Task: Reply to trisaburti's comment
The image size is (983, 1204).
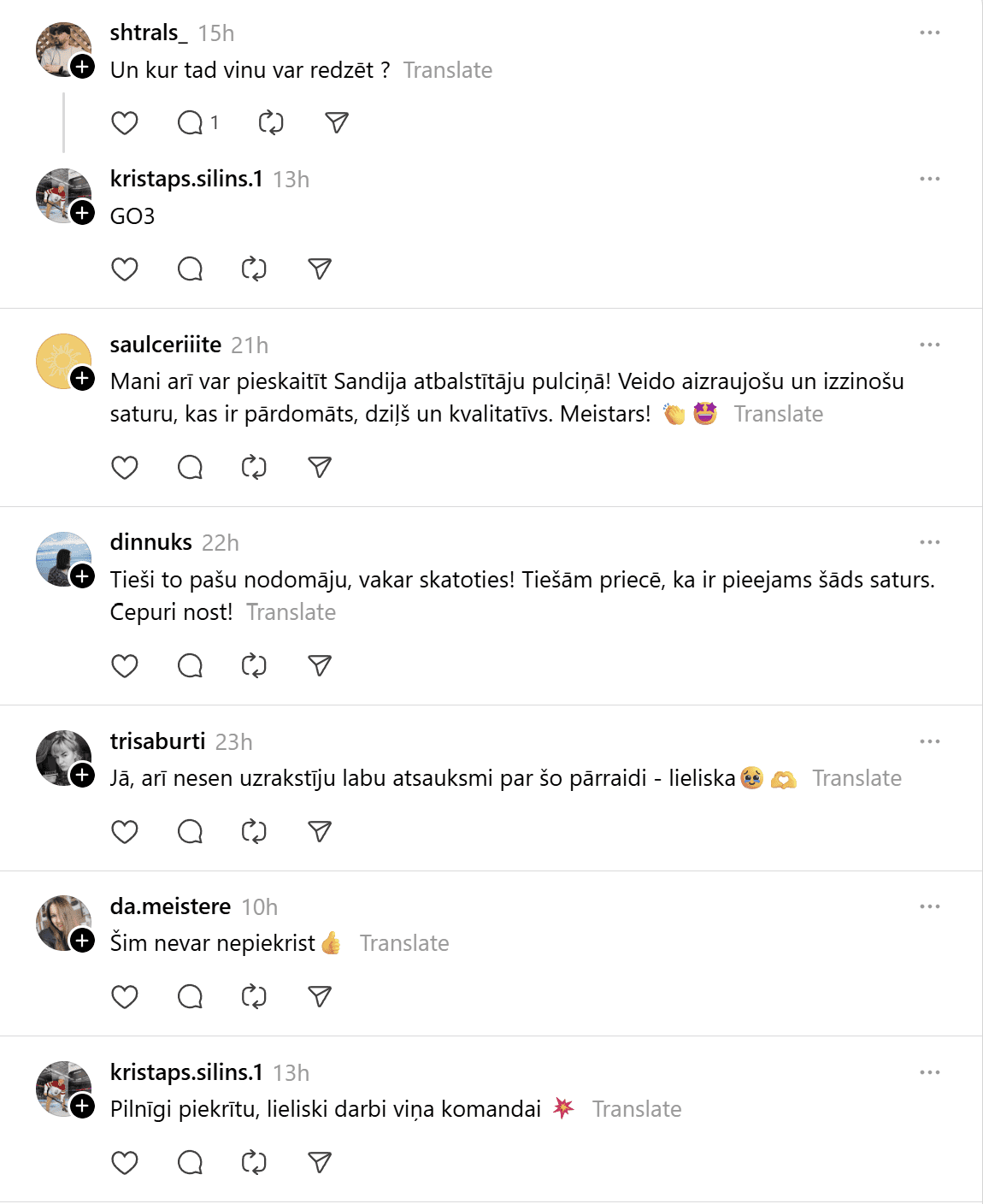Action: click(190, 832)
